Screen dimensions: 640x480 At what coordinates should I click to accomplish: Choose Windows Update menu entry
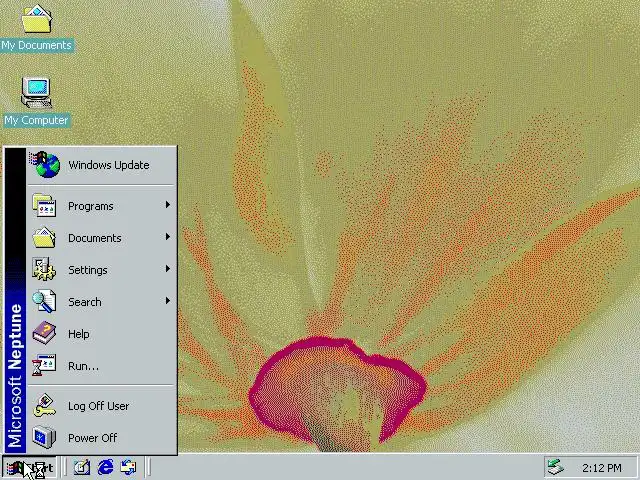(101, 164)
